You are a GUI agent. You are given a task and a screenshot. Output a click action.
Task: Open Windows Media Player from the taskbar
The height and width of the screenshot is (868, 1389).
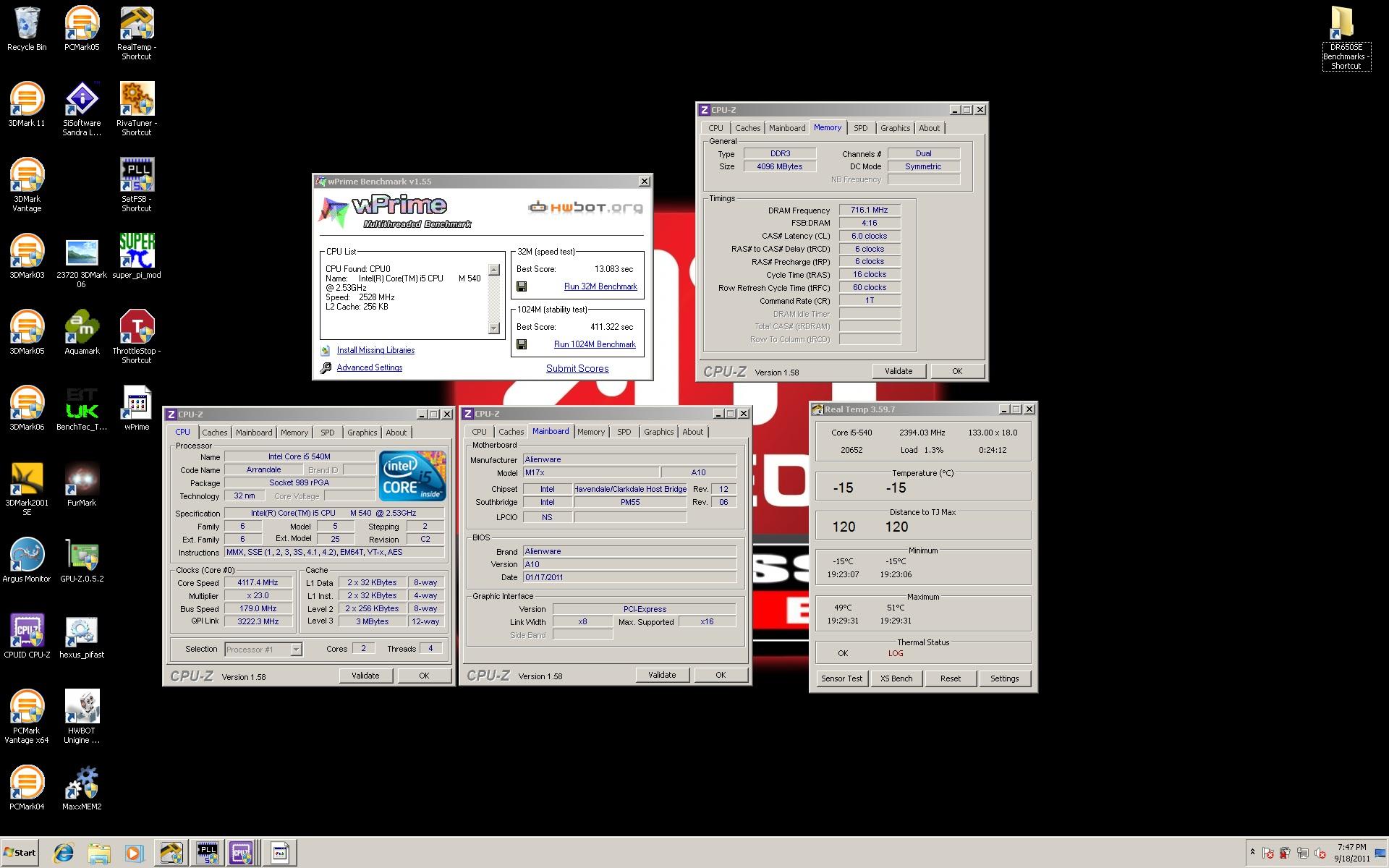[x=134, y=854]
